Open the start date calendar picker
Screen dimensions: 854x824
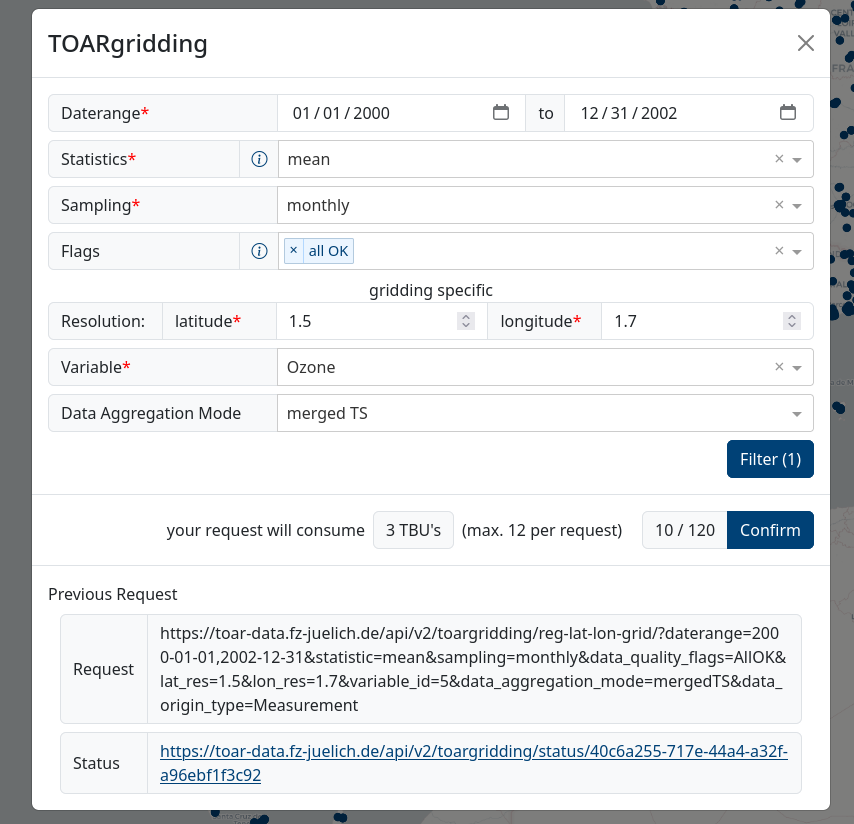(x=501, y=113)
